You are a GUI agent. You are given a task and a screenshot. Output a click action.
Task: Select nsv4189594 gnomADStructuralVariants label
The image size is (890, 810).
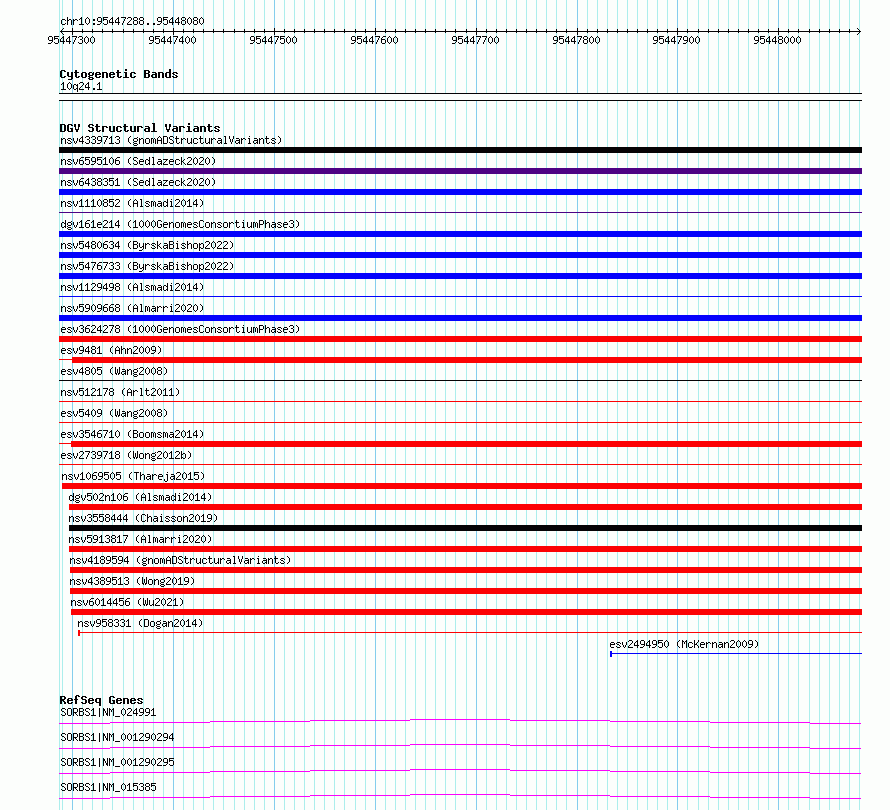click(180, 560)
